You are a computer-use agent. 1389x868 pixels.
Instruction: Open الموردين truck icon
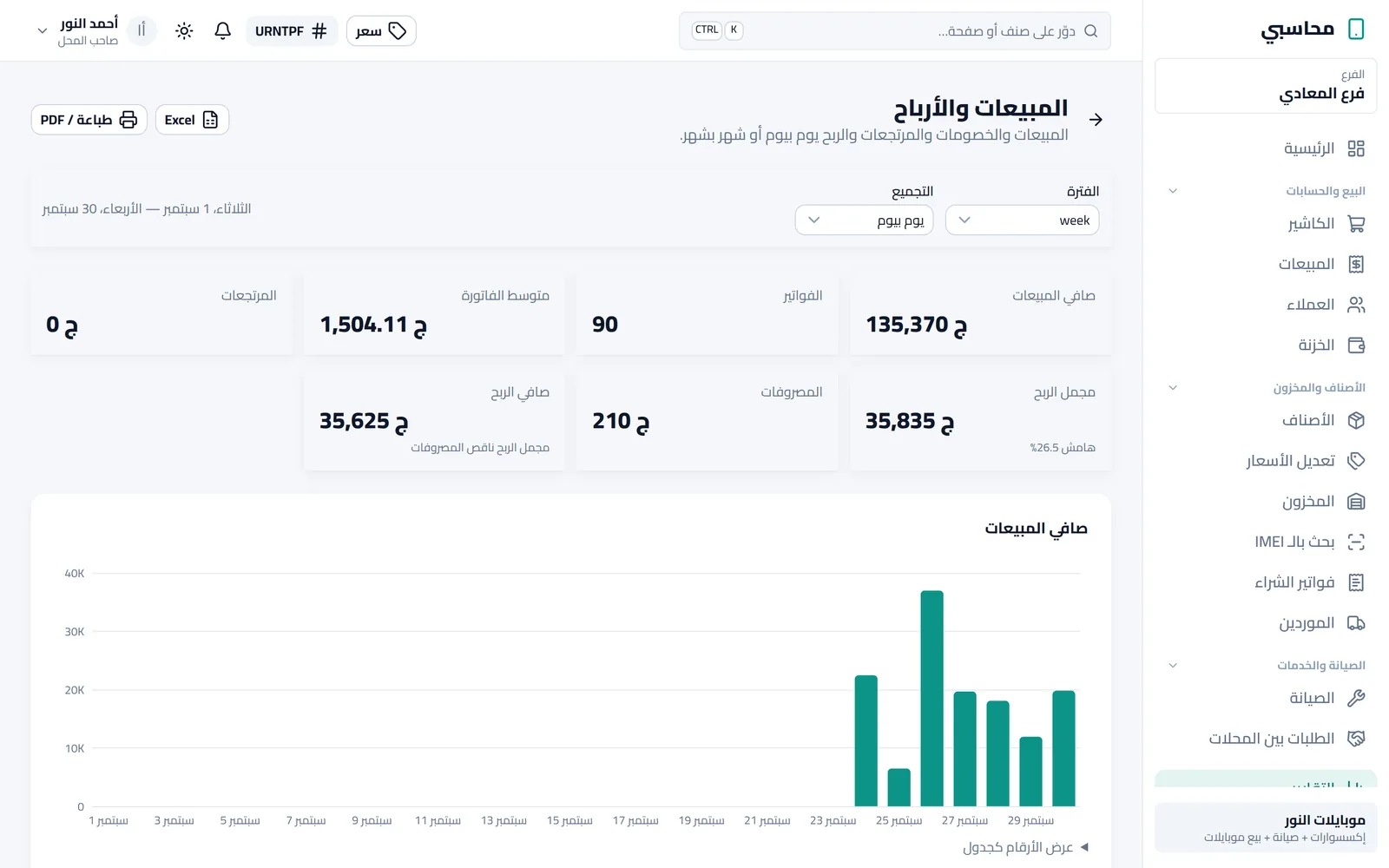1356,623
